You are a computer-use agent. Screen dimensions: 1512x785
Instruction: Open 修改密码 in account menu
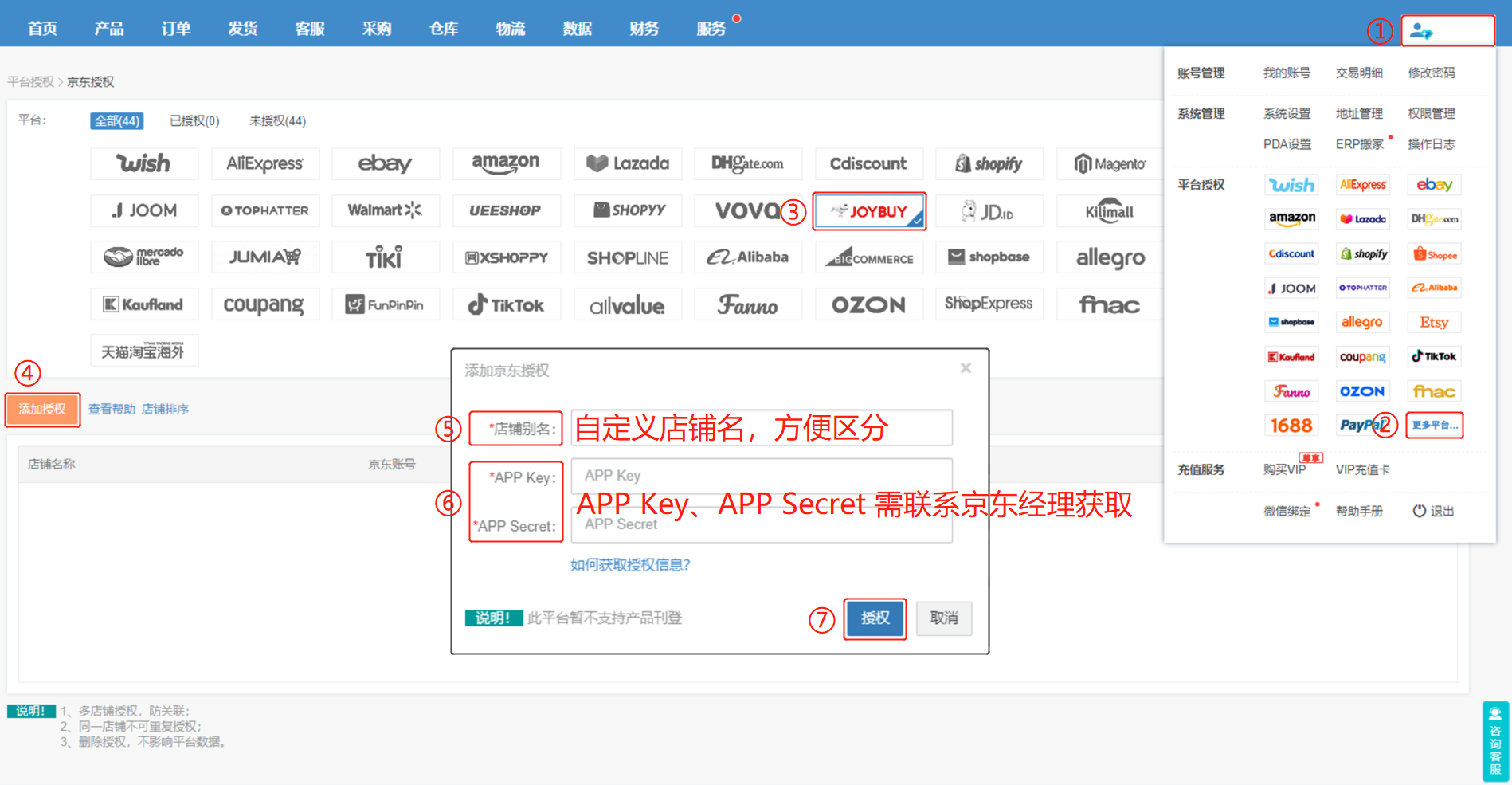click(1432, 73)
